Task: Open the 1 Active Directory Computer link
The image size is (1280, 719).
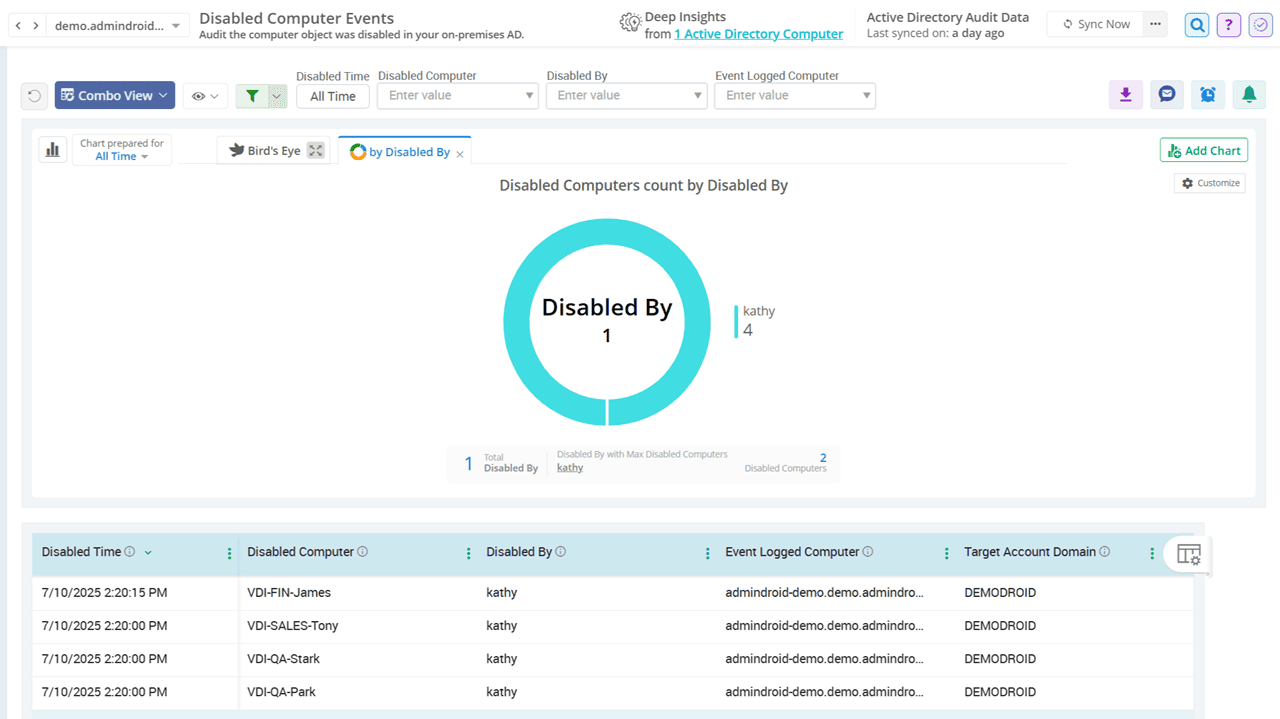Action: [x=758, y=34]
